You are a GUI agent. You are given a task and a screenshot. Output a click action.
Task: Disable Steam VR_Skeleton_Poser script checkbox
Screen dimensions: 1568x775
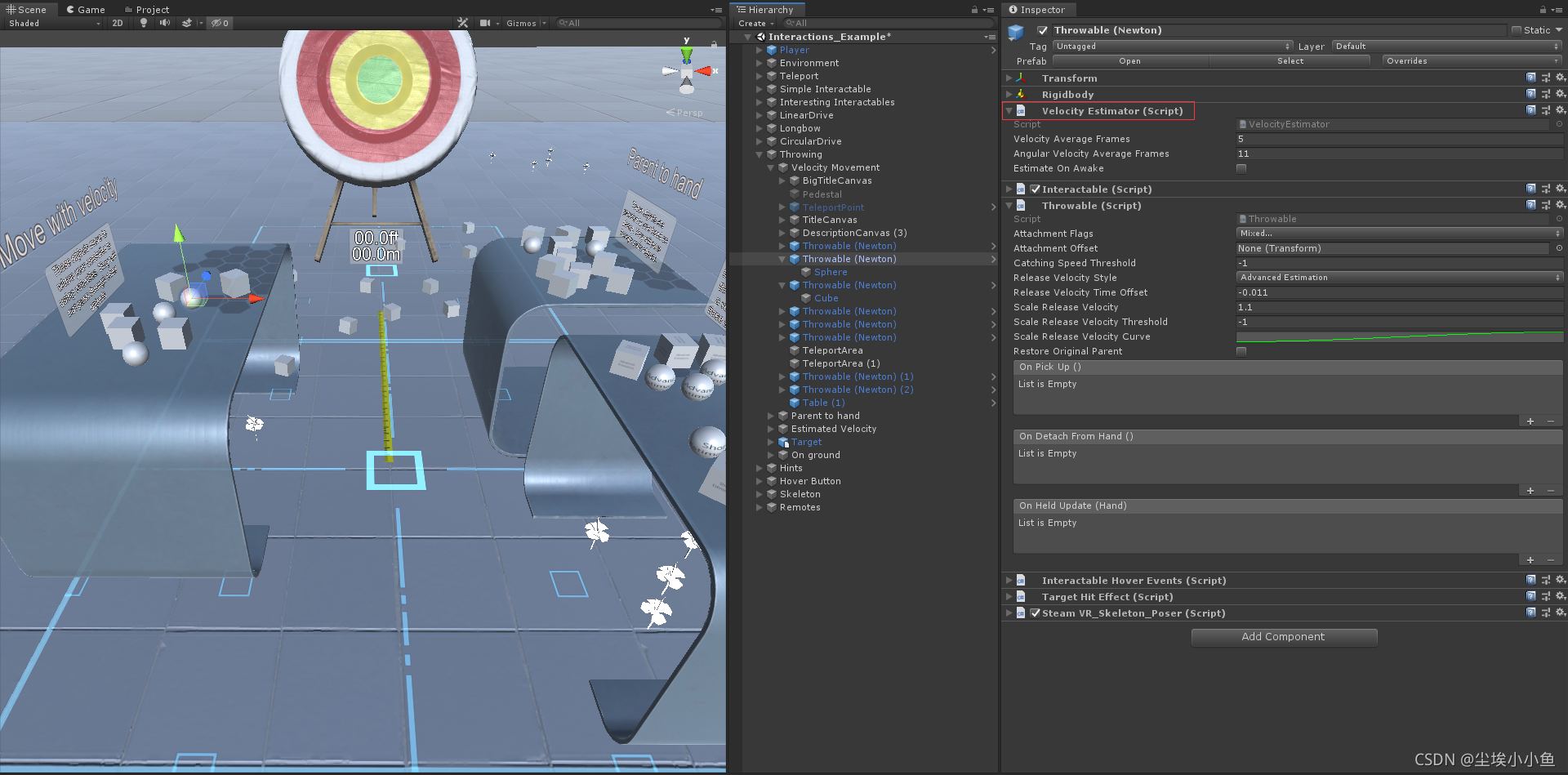pos(1036,612)
